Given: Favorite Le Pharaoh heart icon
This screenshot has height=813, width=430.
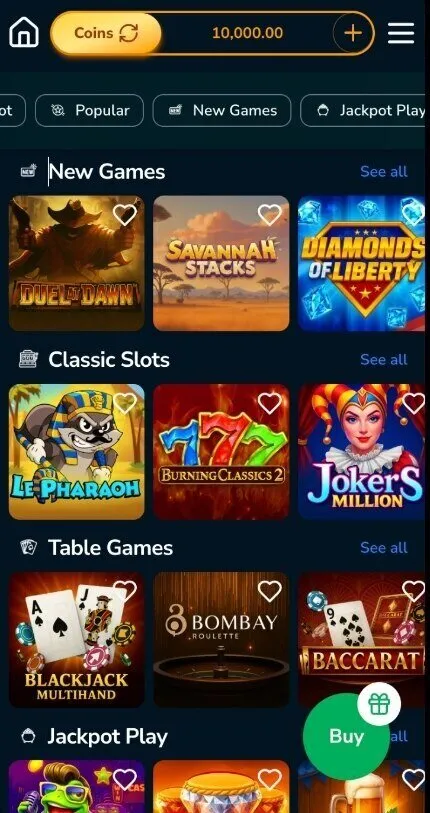Looking at the screenshot, I should click(124, 403).
